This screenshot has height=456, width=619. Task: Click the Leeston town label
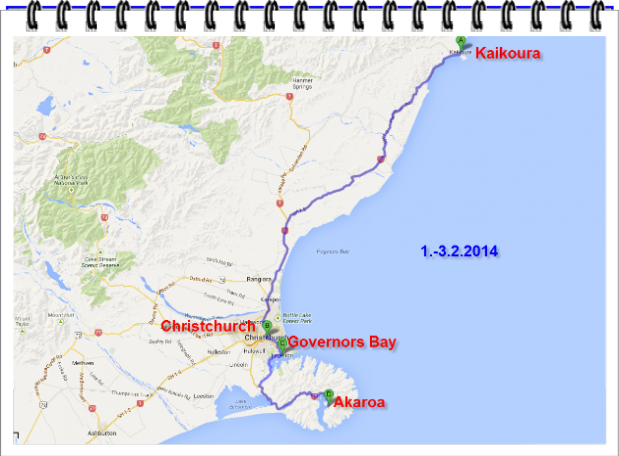click(x=204, y=396)
